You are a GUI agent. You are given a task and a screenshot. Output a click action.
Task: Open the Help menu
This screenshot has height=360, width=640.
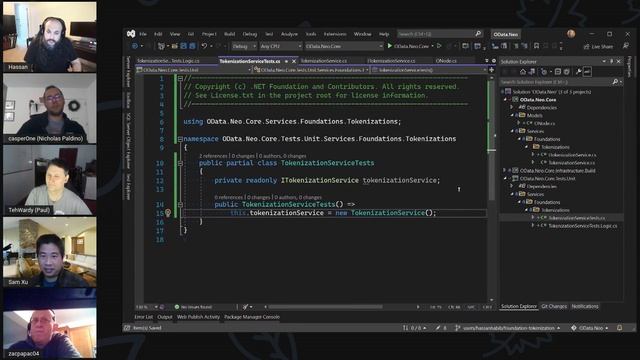click(x=384, y=34)
